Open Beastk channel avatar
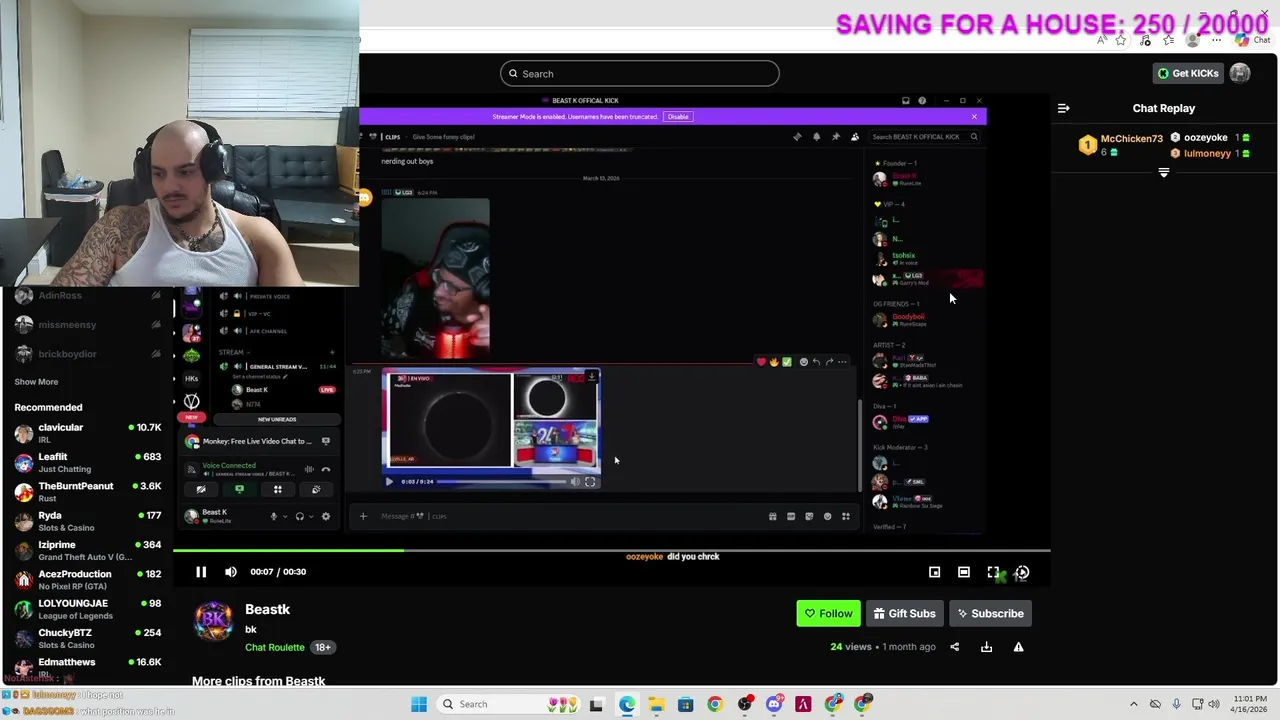The height and width of the screenshot is (720, 1280). click(x=213, y=621)
